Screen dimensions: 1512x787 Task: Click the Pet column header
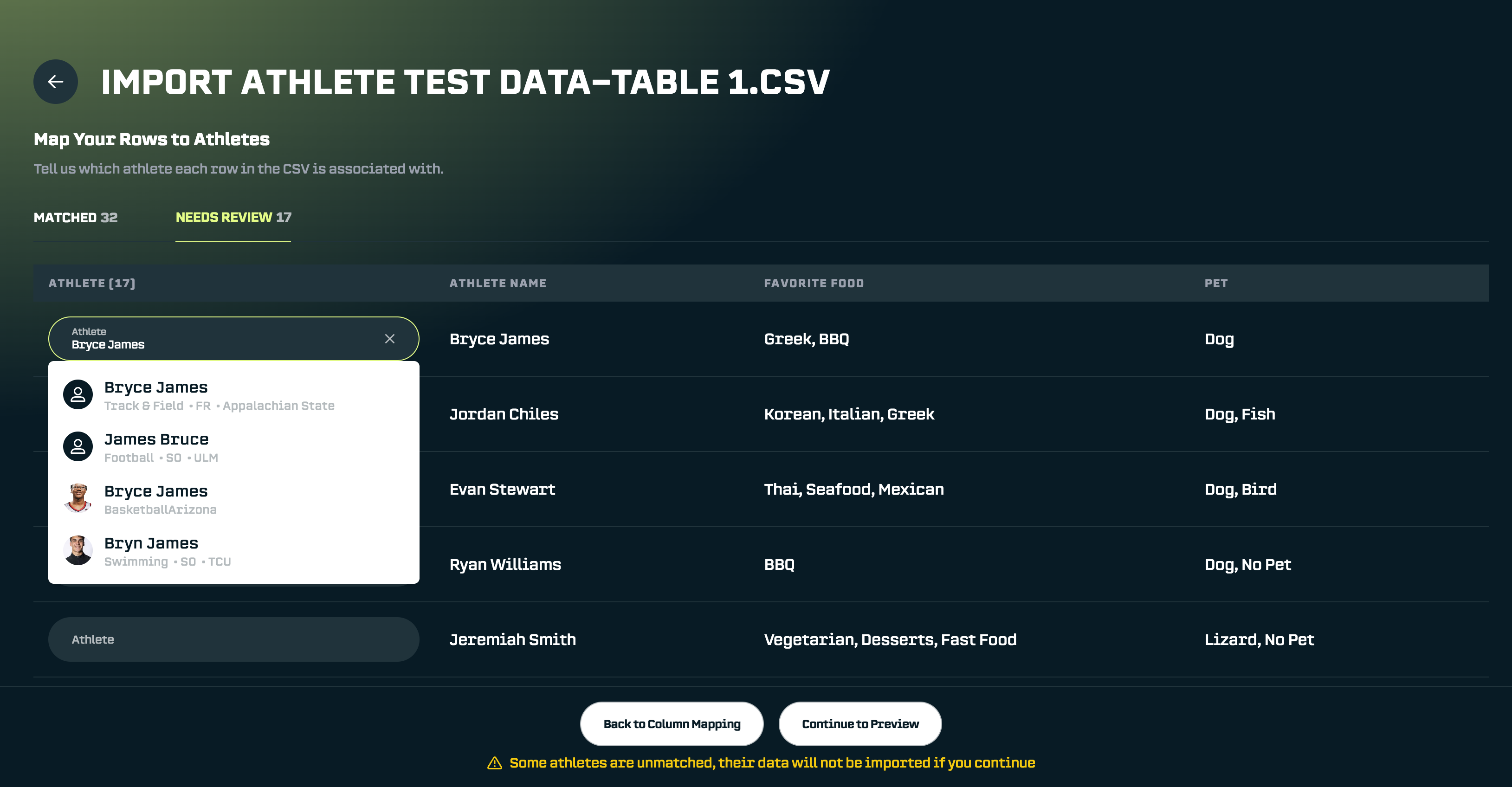click(x=1215, y=284)
